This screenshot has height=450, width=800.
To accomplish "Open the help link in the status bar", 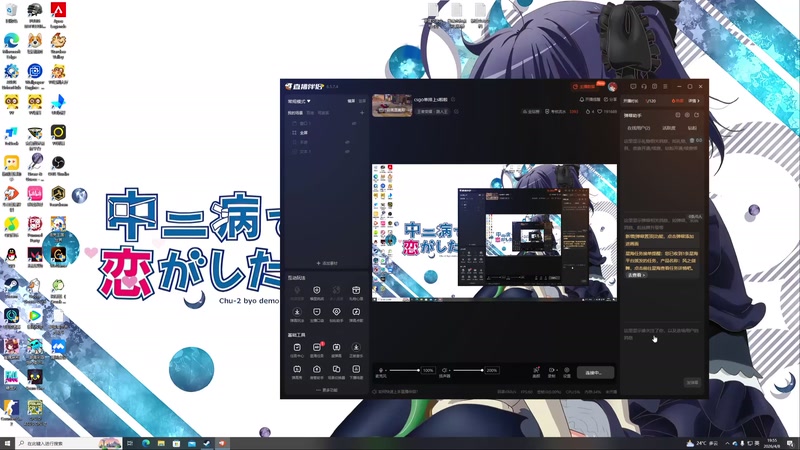I will pyautogui.click(x=395, y=392).
